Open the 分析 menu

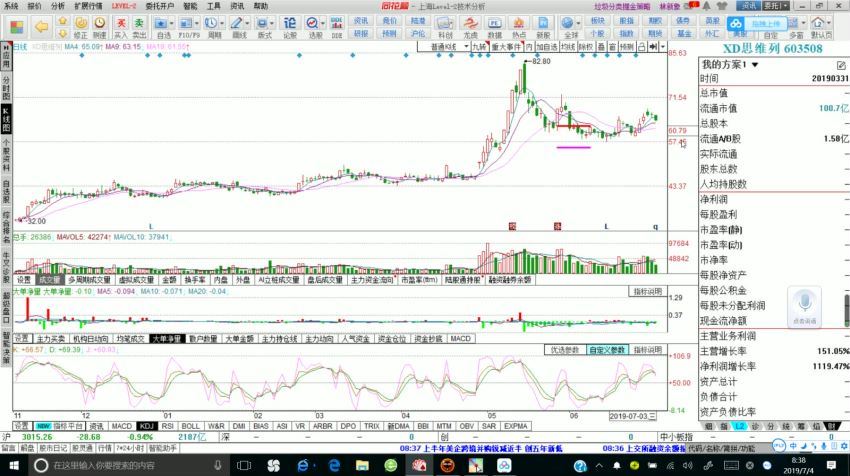[57, 6]
